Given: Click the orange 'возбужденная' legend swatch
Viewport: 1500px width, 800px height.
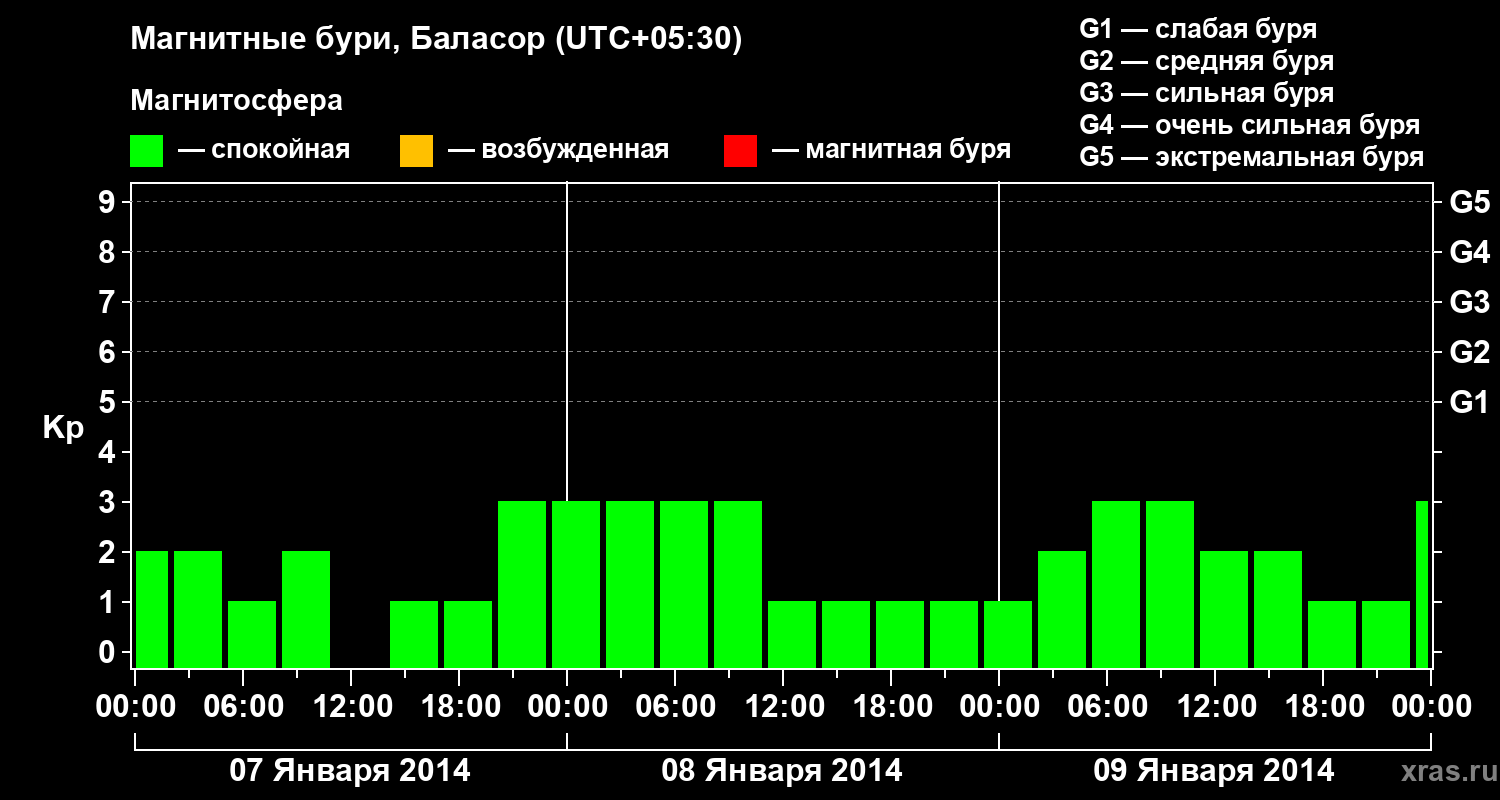Looking at the screenshot, I should pyautogui.click(x=416, y=151).
